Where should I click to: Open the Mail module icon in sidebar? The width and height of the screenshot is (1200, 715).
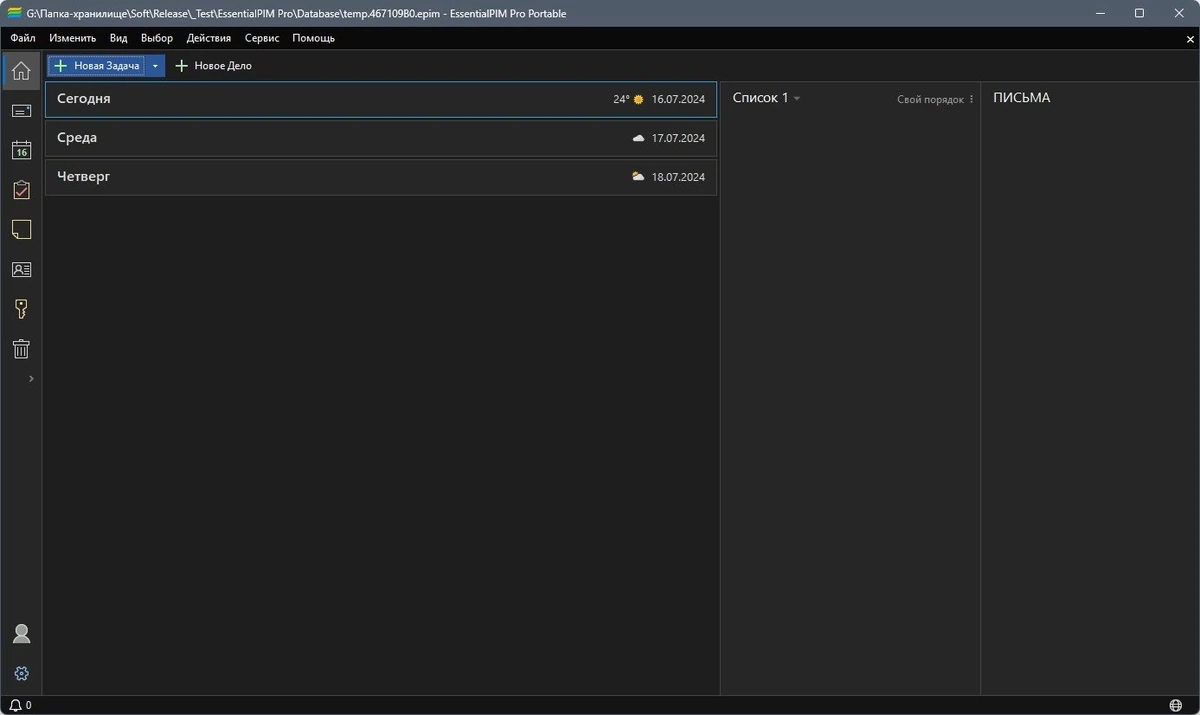(21, 111)
